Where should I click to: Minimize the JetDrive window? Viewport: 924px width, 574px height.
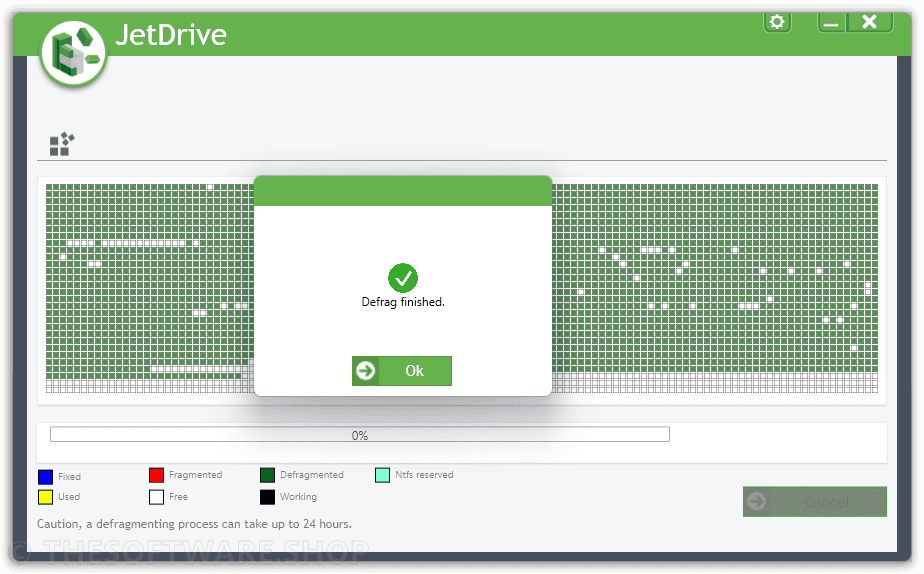tap(831, 22)
